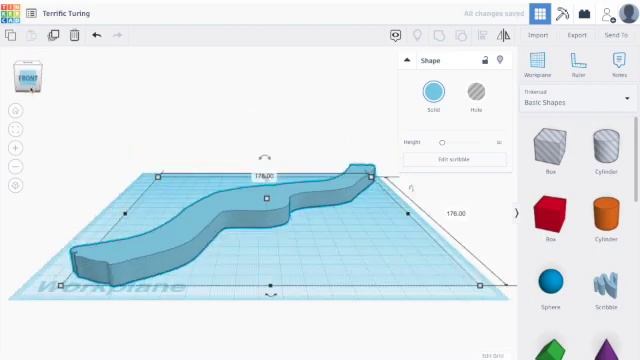The height and width of the screenshot is (360, 640).
Task: Fit all in view
Action: point(16,129)
